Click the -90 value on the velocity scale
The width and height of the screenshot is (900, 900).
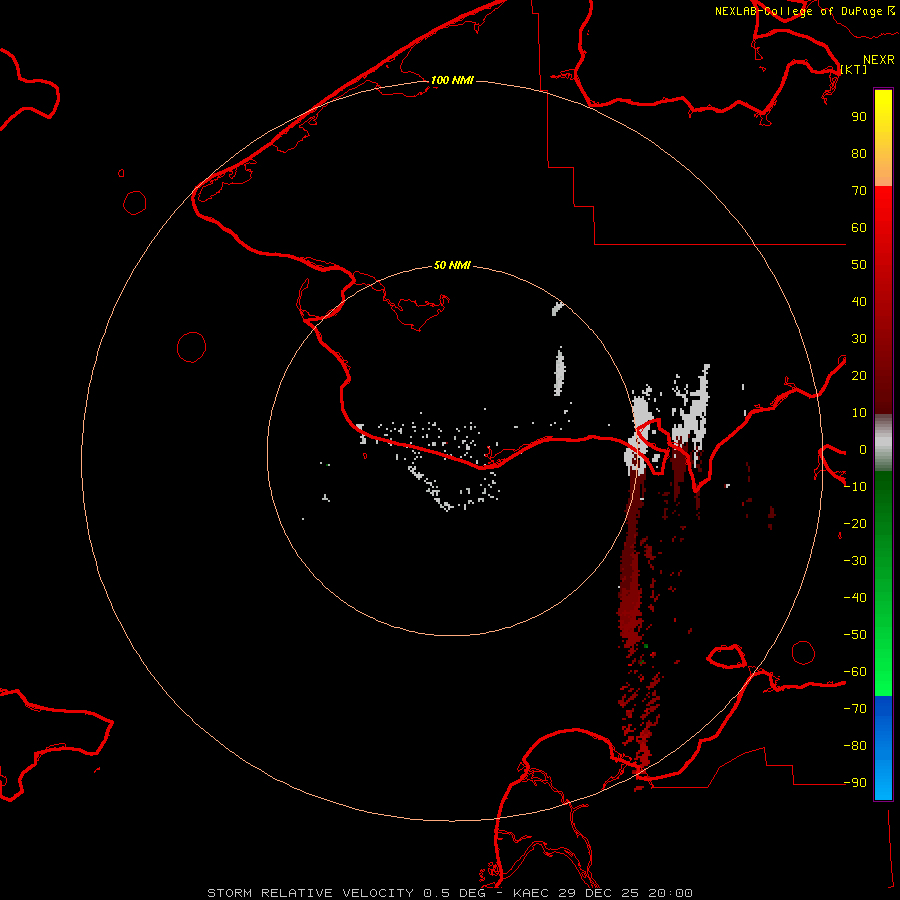click(x=855, y=783)
